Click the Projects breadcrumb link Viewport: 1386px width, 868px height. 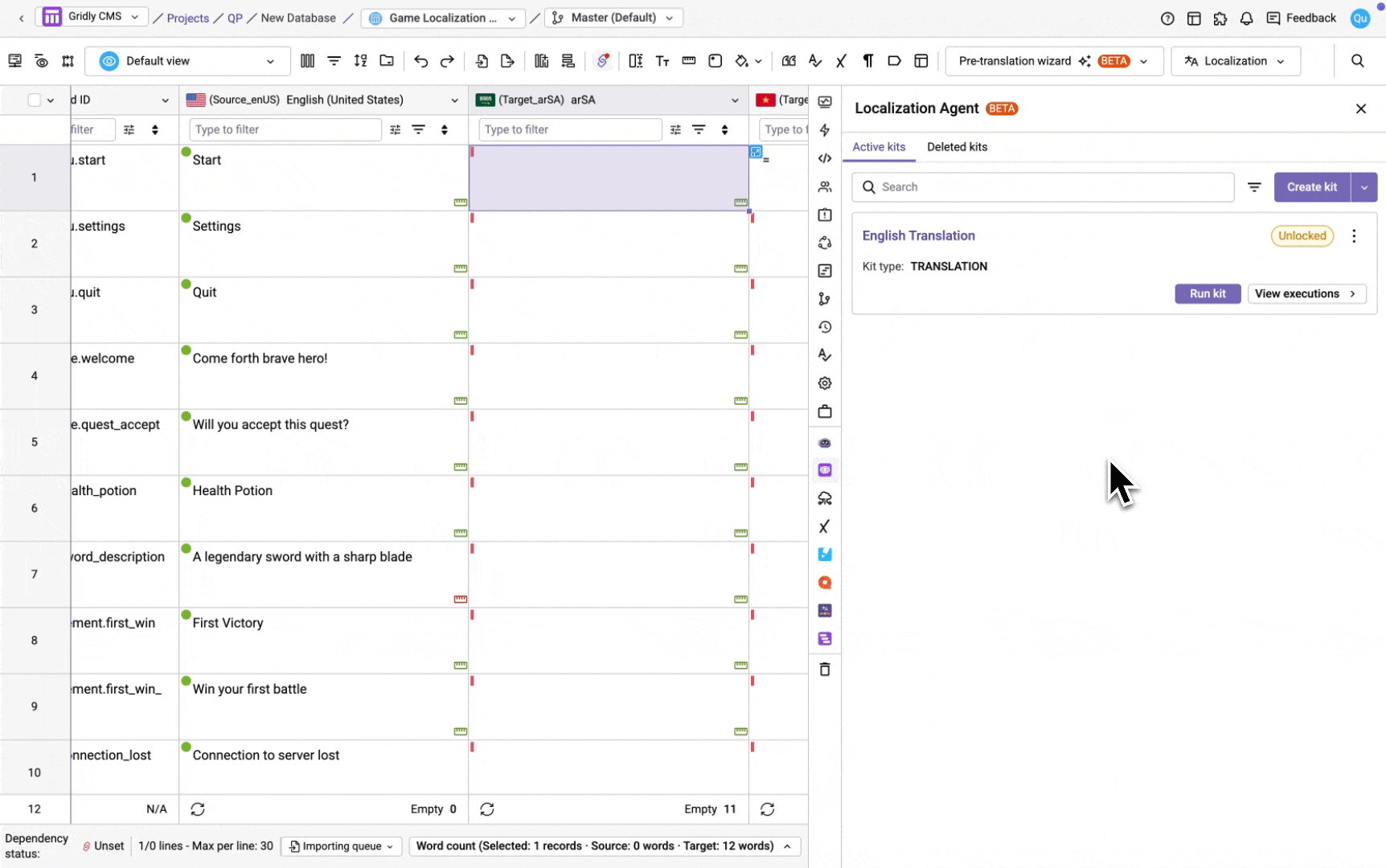(188, 18)
